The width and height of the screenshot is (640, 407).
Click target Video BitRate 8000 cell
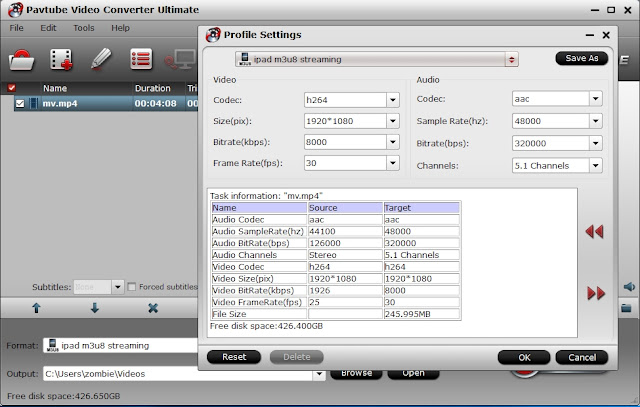tap(422, 290)
